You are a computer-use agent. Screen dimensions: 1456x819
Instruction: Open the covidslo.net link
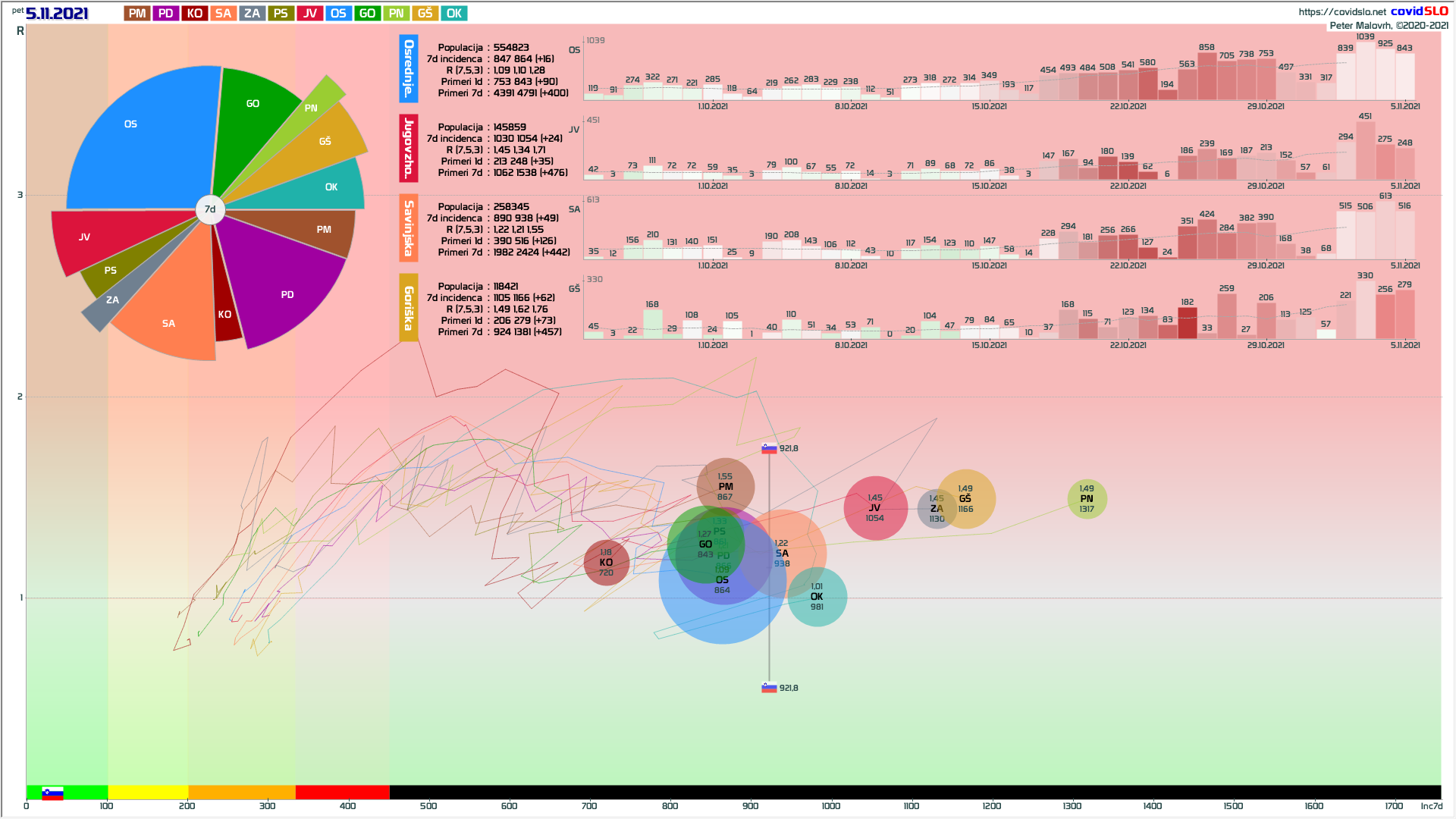pyautogui.click(x=1341, y=11)
